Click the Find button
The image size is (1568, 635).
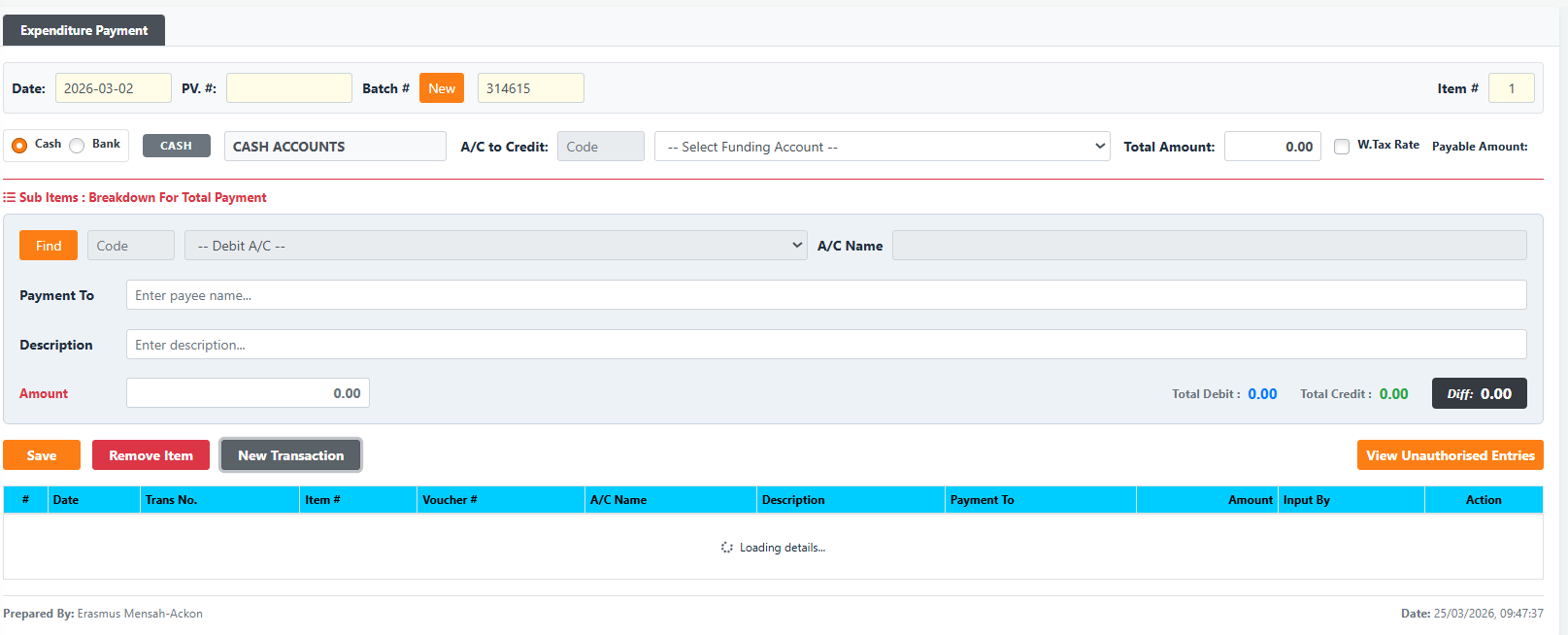pyautogui.click(x=49, y=246)
